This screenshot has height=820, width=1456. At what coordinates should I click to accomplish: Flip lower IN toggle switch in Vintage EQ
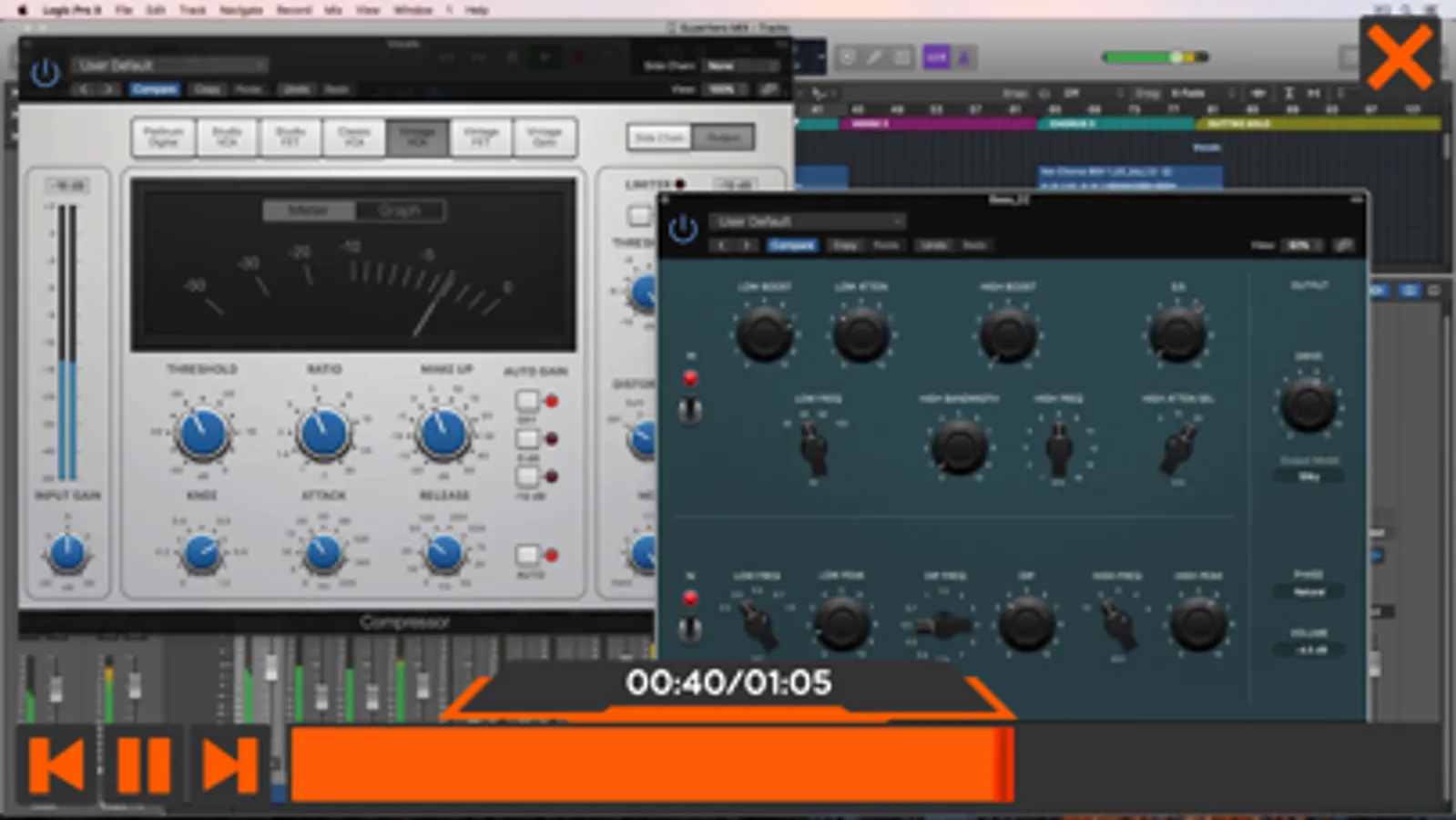(x=690, y=629)
